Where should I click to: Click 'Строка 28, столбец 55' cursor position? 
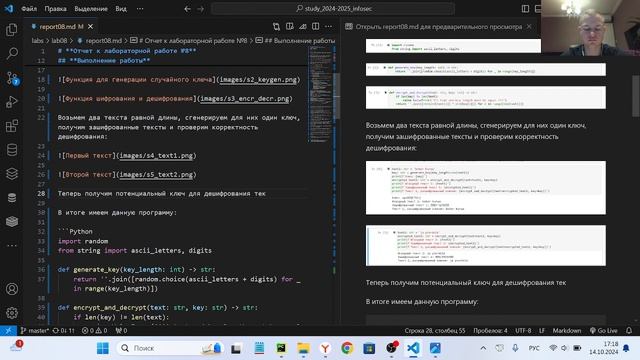(x=435, y=331)
